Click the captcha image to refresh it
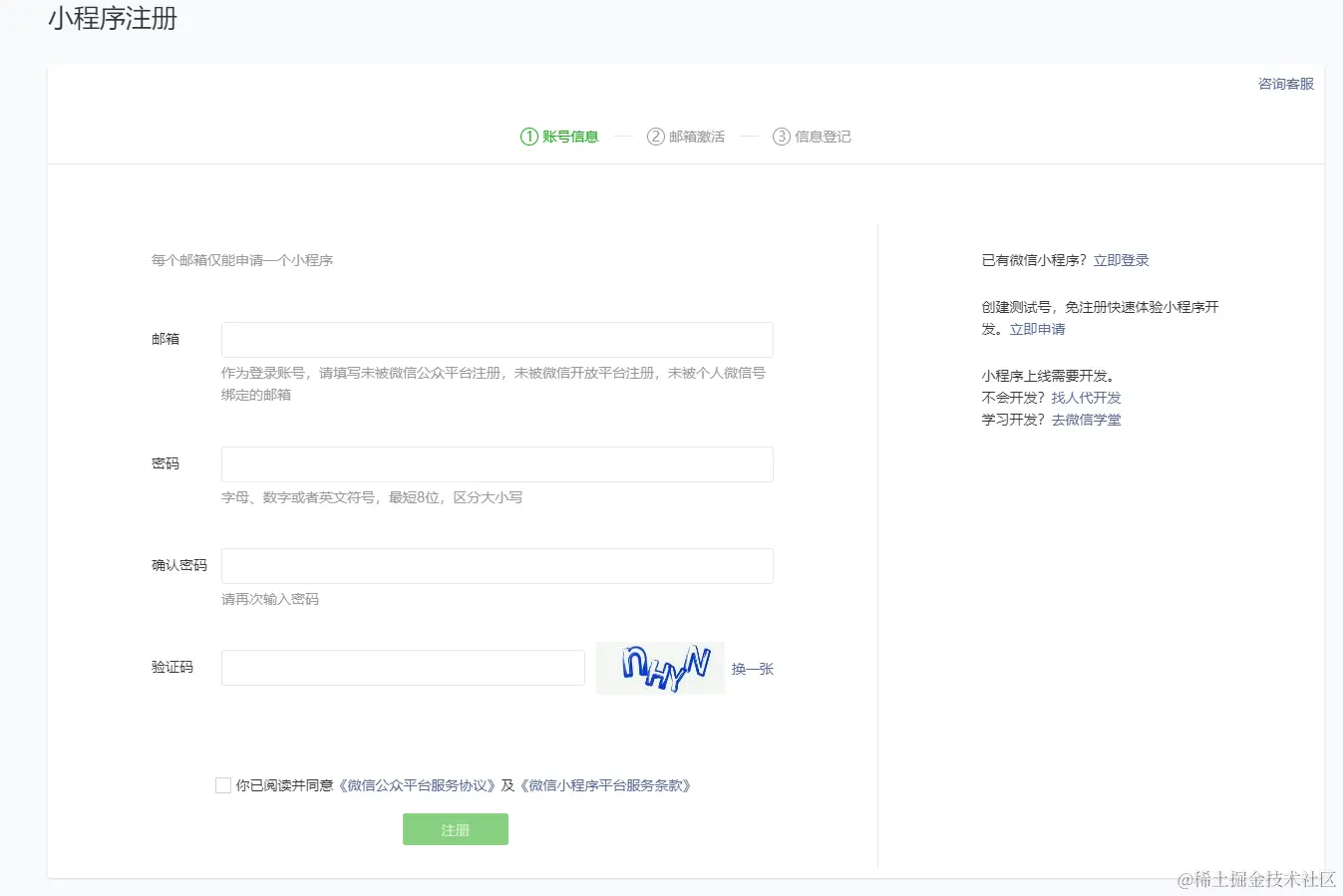Screen dimensions: 1343x896 tap(660, 668)
